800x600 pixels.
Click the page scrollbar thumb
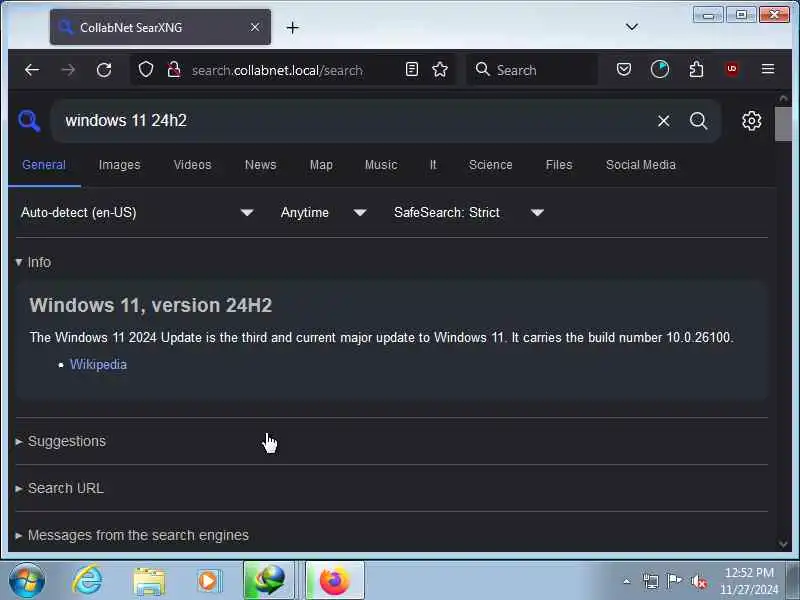pyautogui.click(x=783, y=123)
